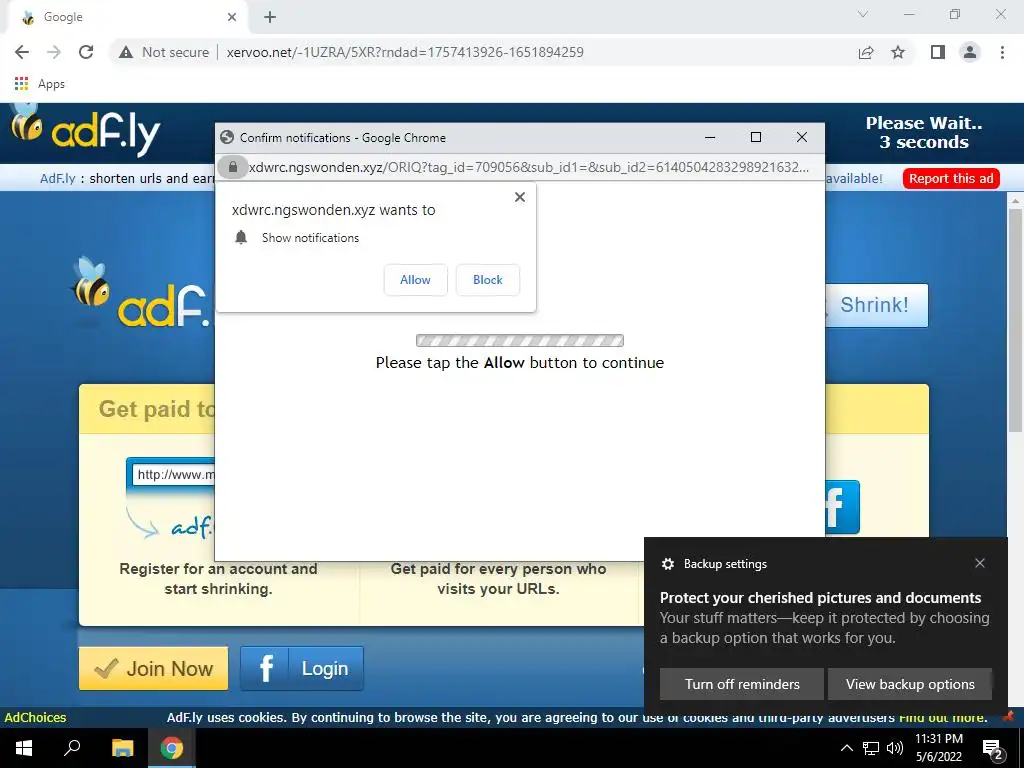
Task: Open Windows taskbar search
Action: point(71,748)
